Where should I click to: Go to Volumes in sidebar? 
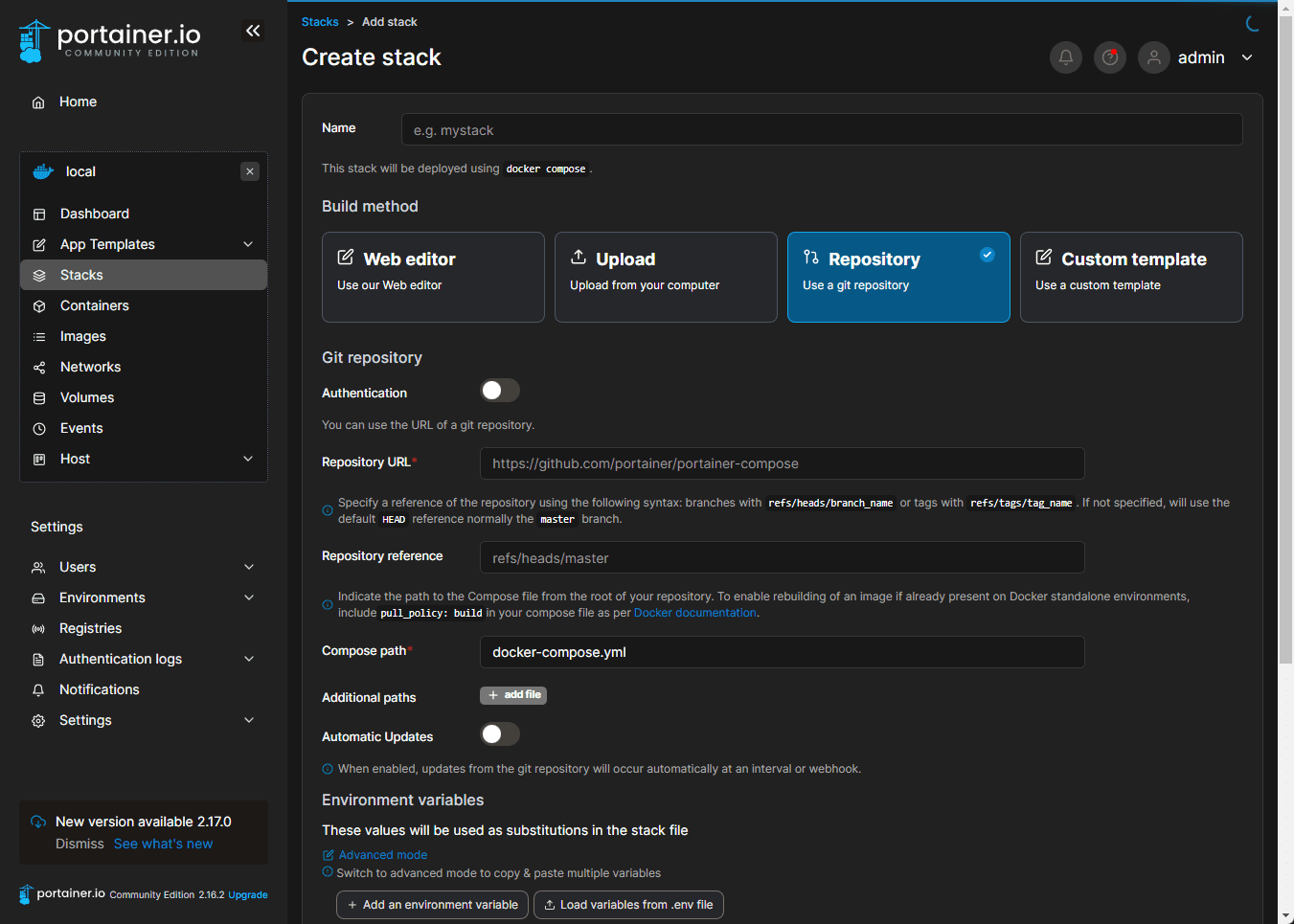[86, 397]
